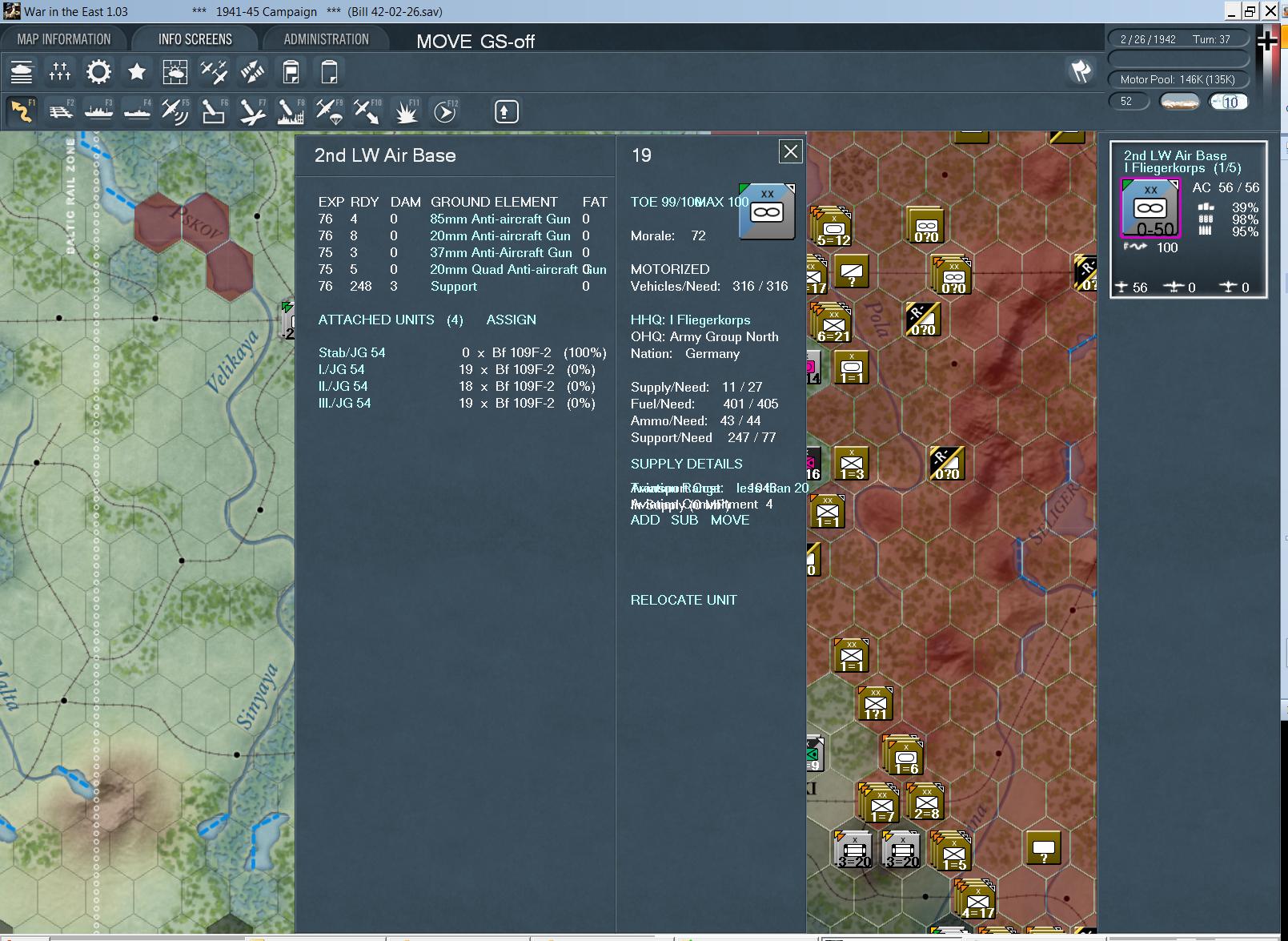Click the 2nd LW Air Base sidebar title

coord(1174,155)
